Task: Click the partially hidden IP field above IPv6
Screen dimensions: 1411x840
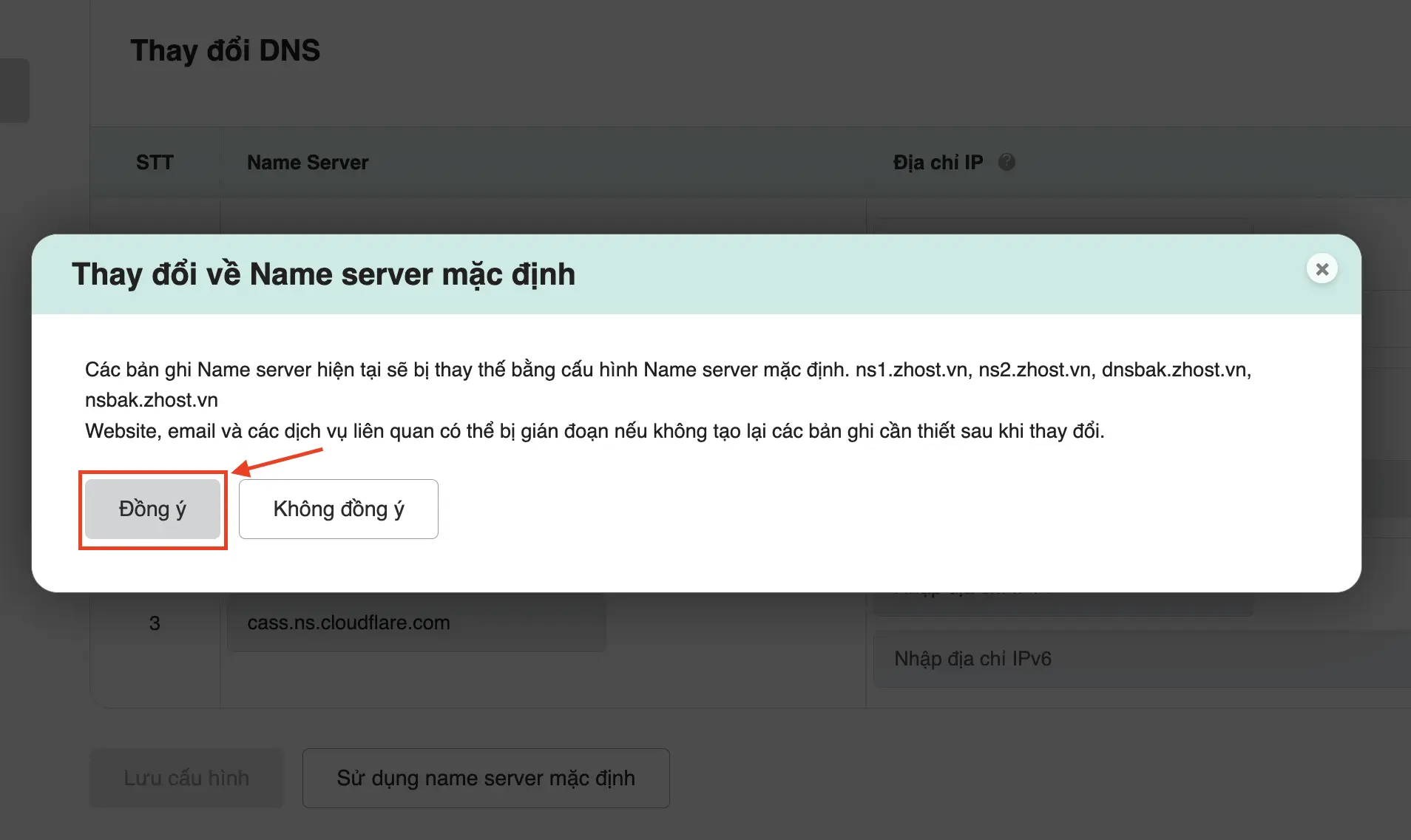Action: 1063,604
